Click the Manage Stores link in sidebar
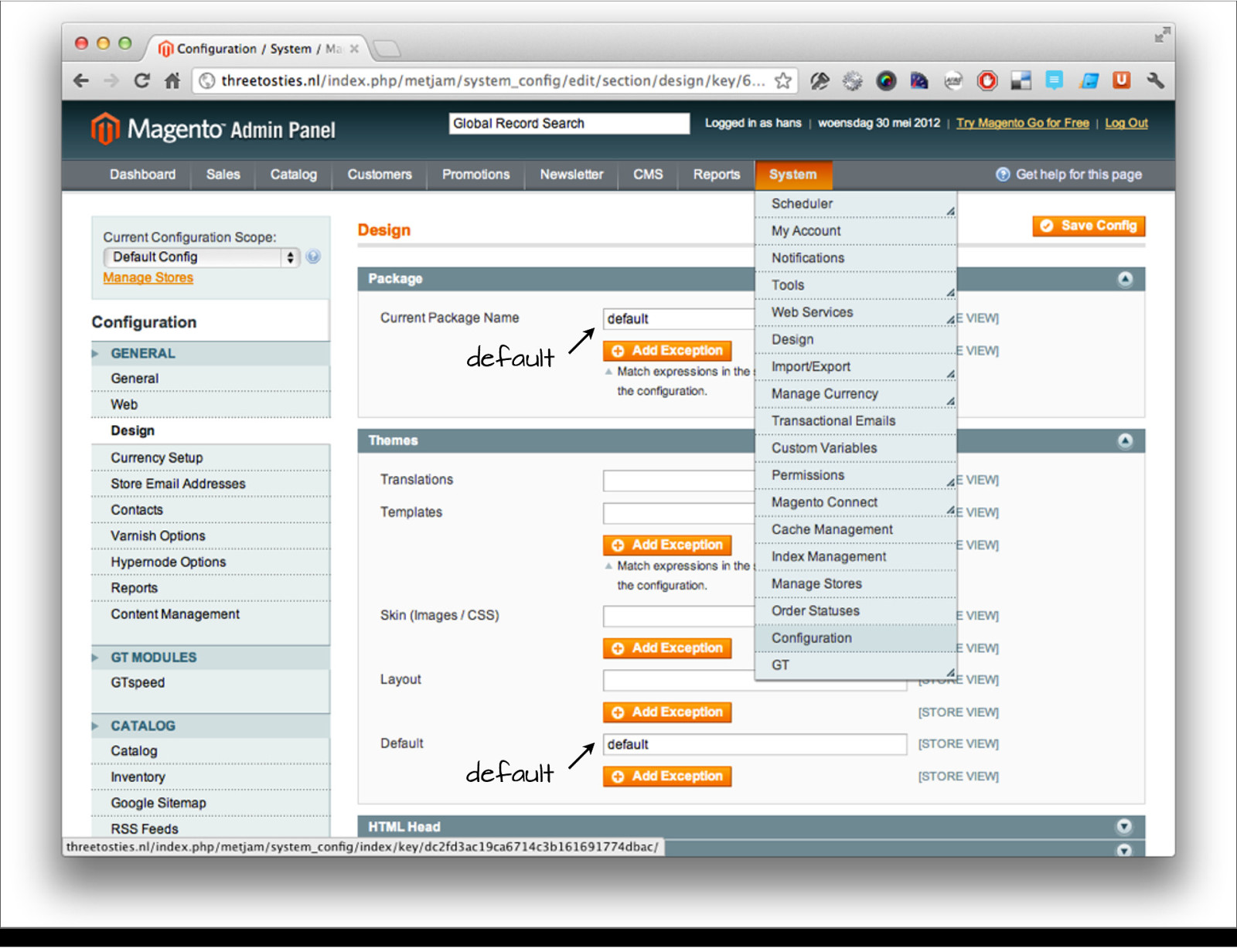The height and width of the screenshot is (952, 1237). [148, 277]
